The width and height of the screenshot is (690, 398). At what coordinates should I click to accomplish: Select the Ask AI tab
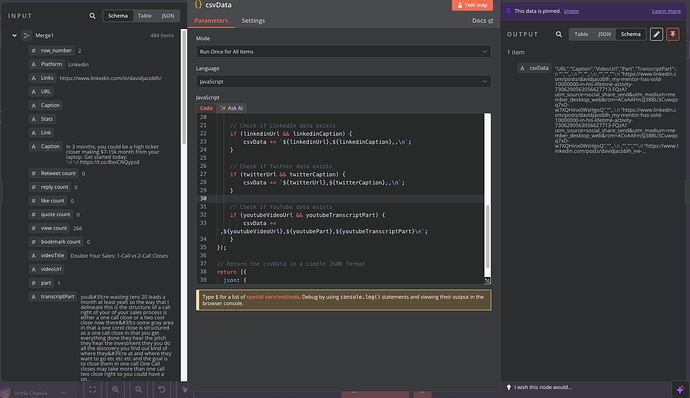pos(231,108)
